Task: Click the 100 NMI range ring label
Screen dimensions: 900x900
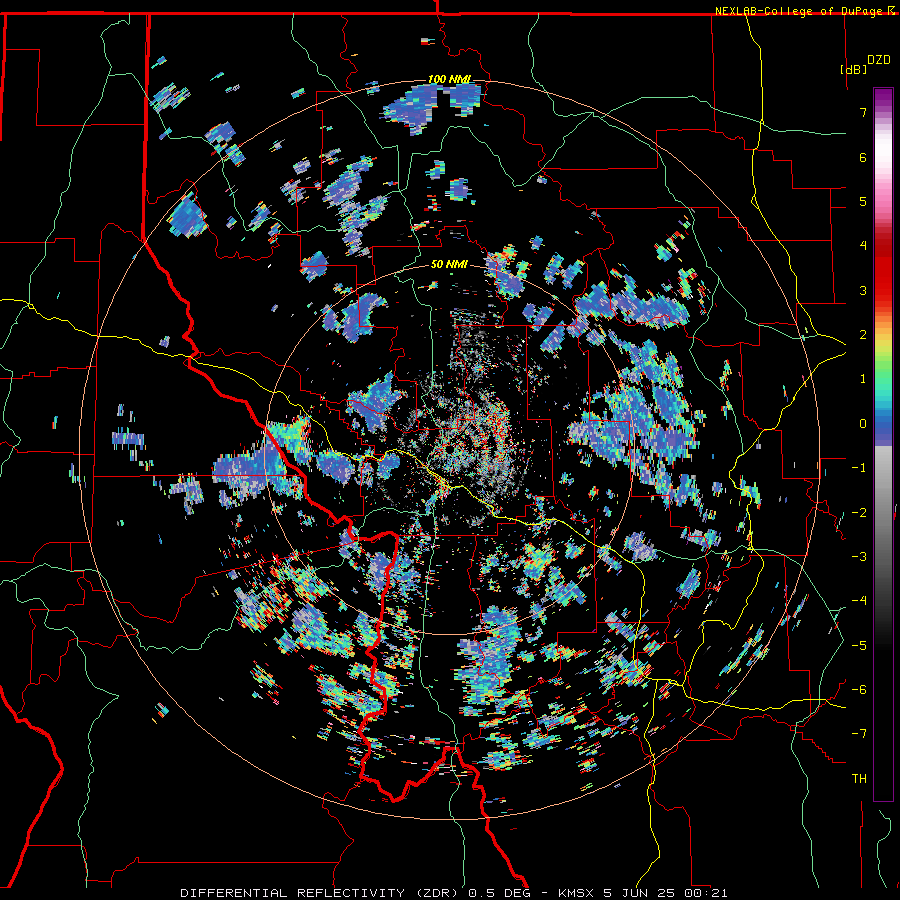Action: click(449, 79)
